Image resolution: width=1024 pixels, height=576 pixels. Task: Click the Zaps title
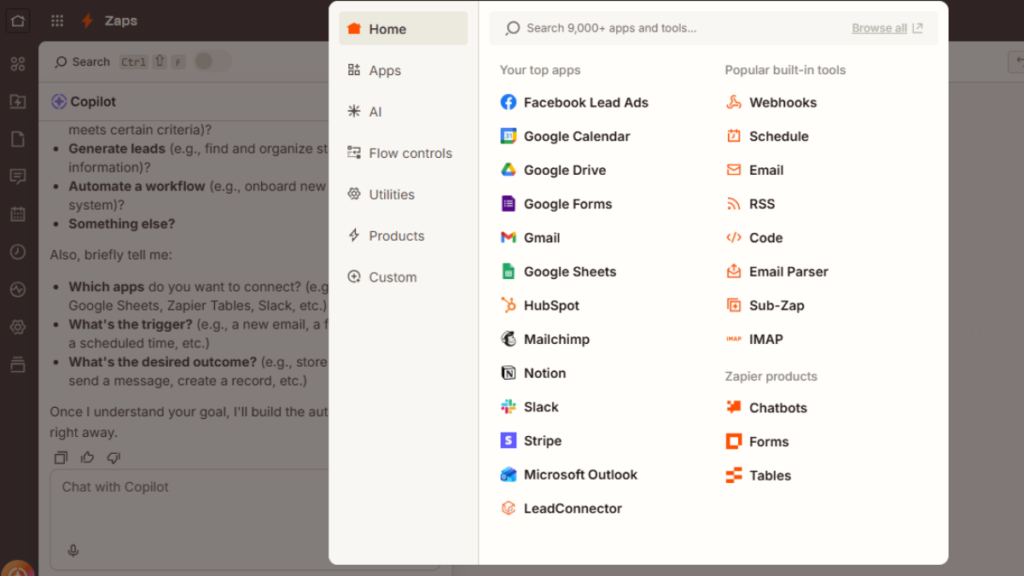[121, 21]
